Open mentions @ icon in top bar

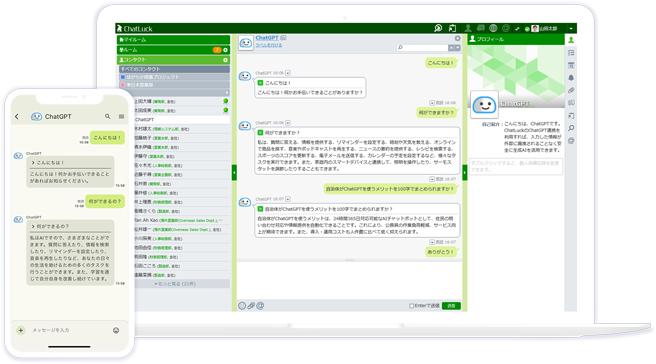click(506, 28)
